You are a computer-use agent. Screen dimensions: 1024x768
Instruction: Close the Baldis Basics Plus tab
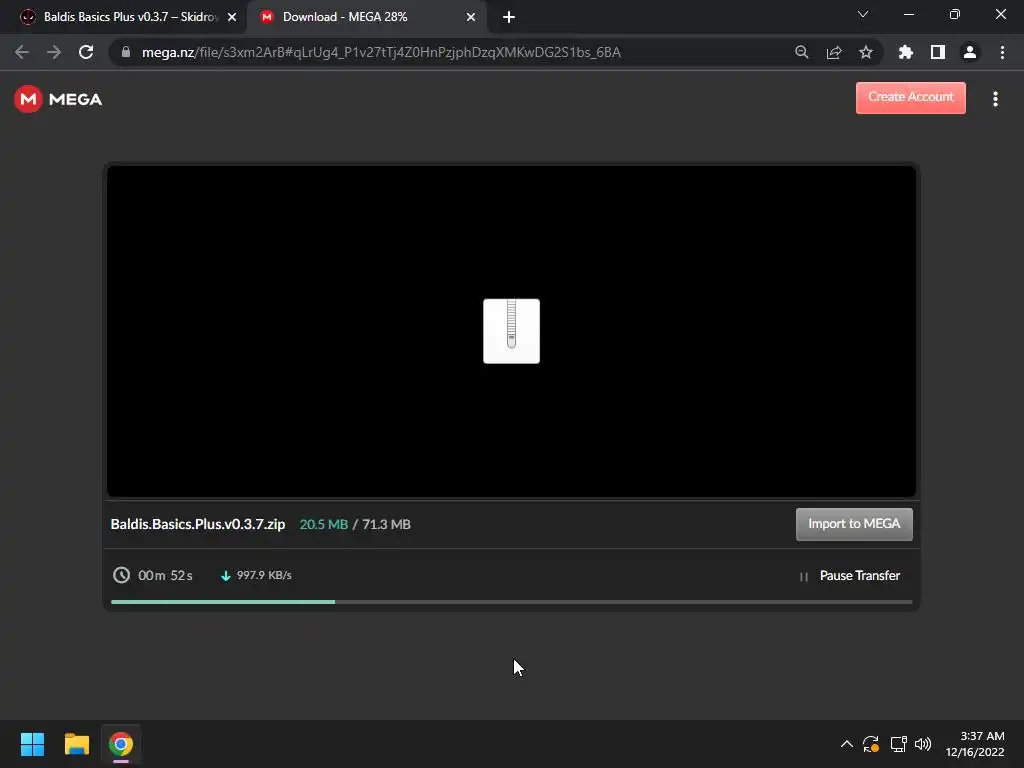coord(232,18)
